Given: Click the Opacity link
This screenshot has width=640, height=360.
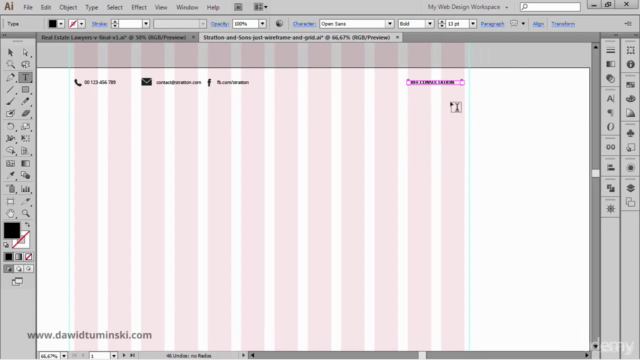Looking at the screenshot, I should (220, 24).
